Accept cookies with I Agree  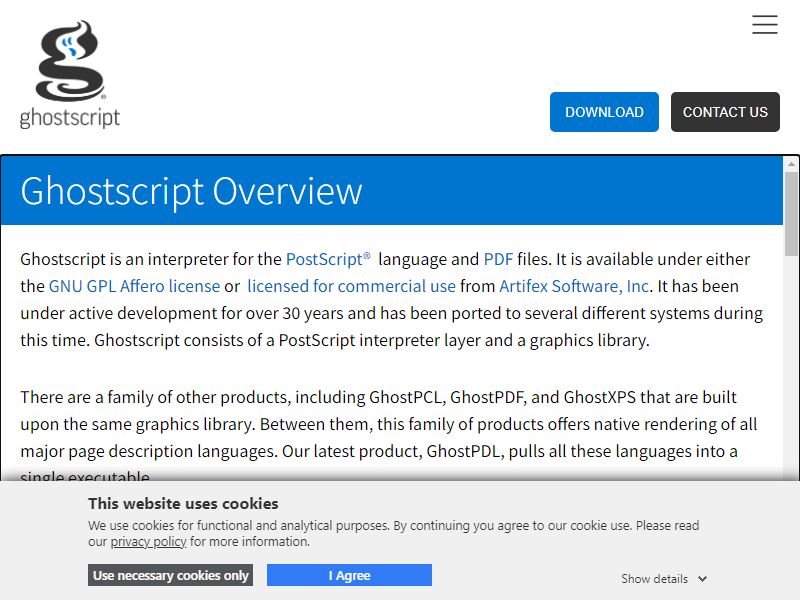click(x=349, y=575)
